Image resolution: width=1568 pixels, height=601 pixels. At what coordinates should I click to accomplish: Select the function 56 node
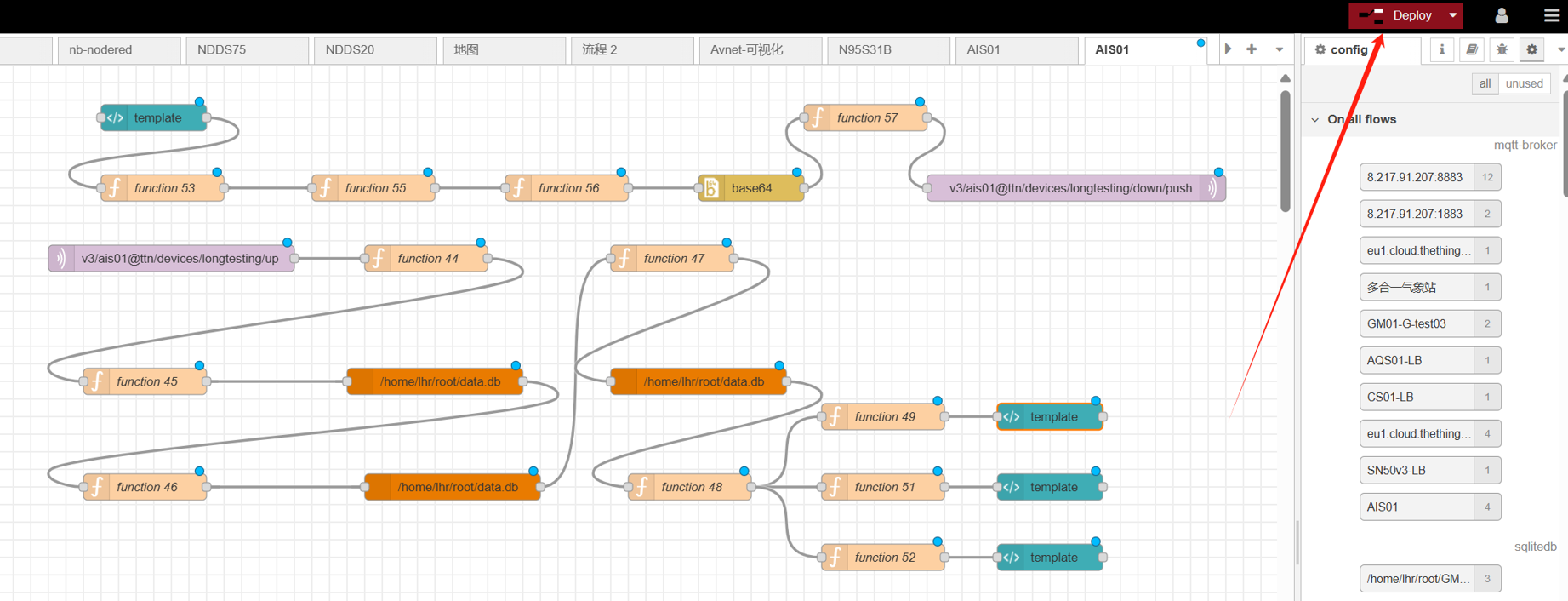(x=567, y=188)
